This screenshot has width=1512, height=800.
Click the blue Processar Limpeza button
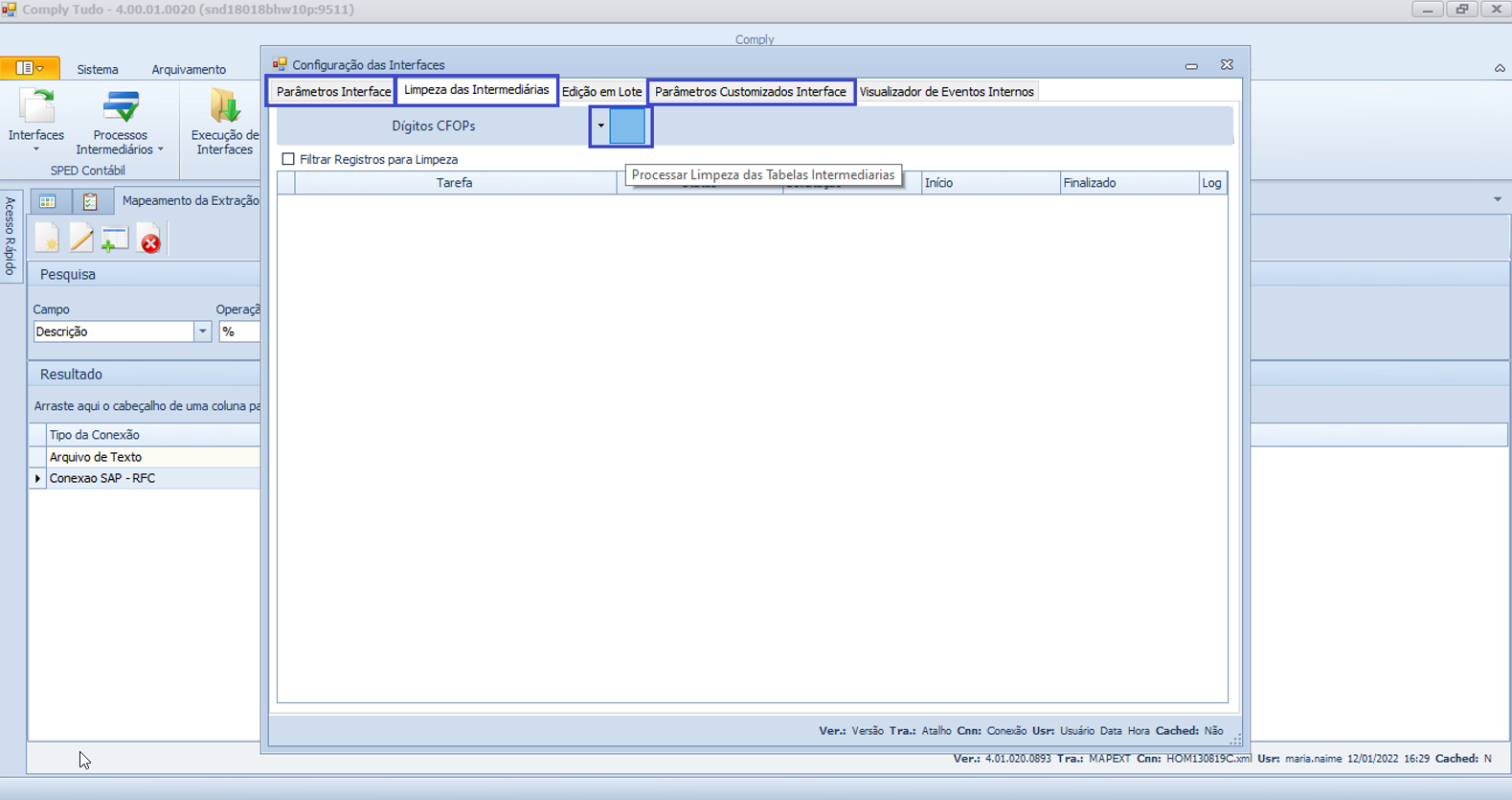[627, 126]
